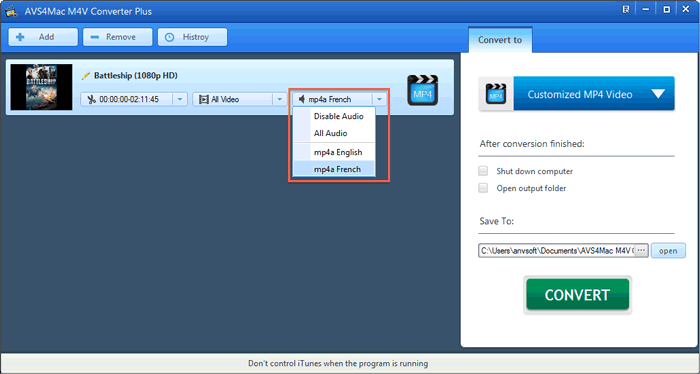Screen dimensions: 700x374
Task: Enable Shut down computer checkbox
Action: point(483,171)
